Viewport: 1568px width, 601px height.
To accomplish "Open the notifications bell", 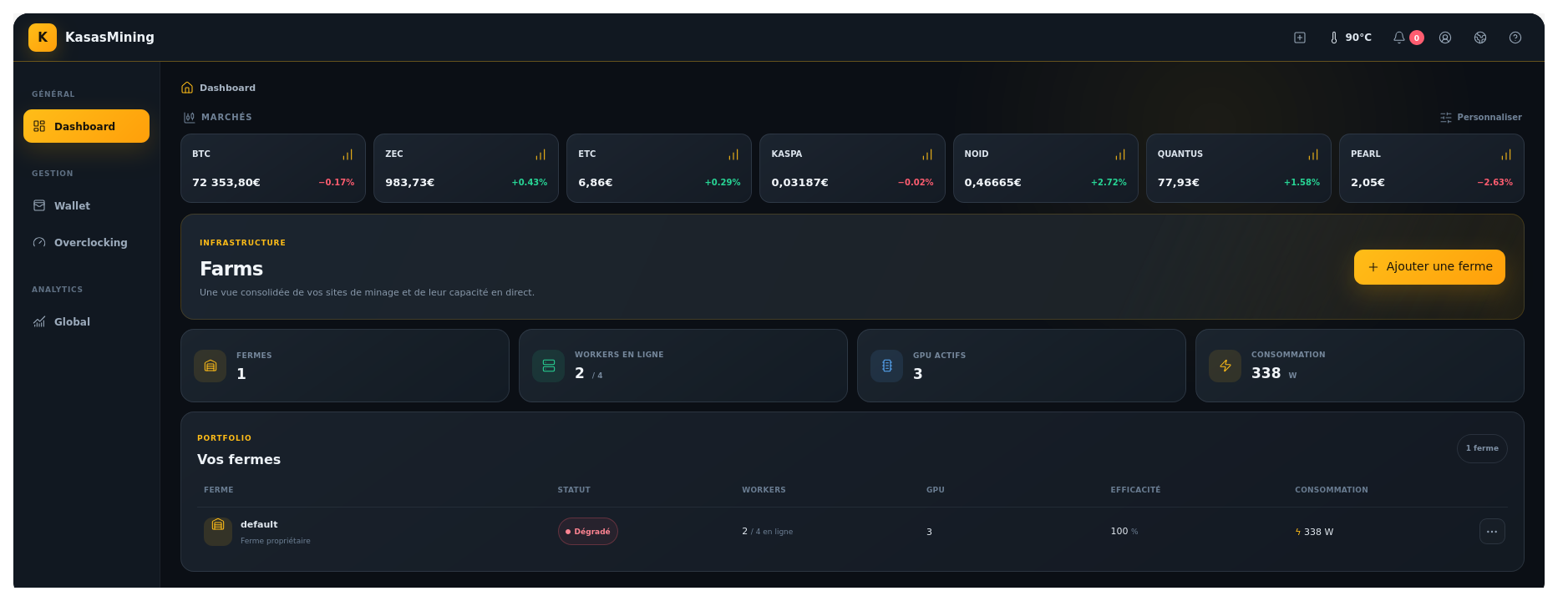I will pyautogui.click(x=1399, y=38).
